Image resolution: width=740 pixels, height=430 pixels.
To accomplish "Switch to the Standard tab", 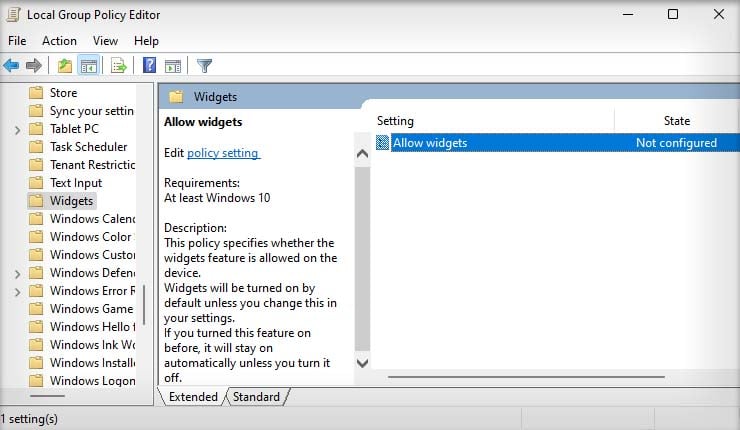I will pos(256,396).
